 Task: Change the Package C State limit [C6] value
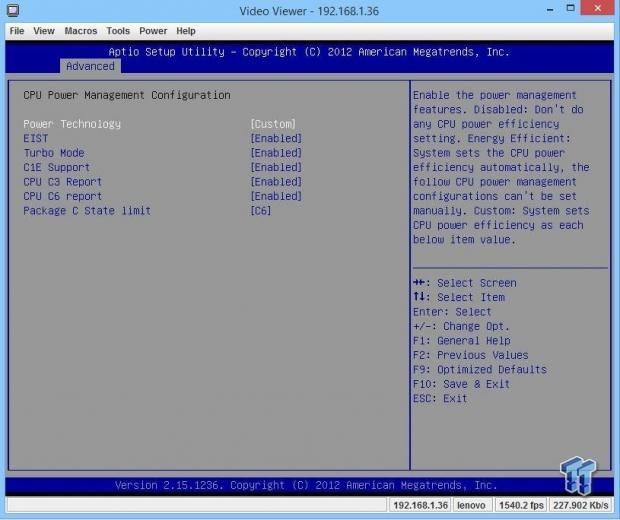point(261,210)
